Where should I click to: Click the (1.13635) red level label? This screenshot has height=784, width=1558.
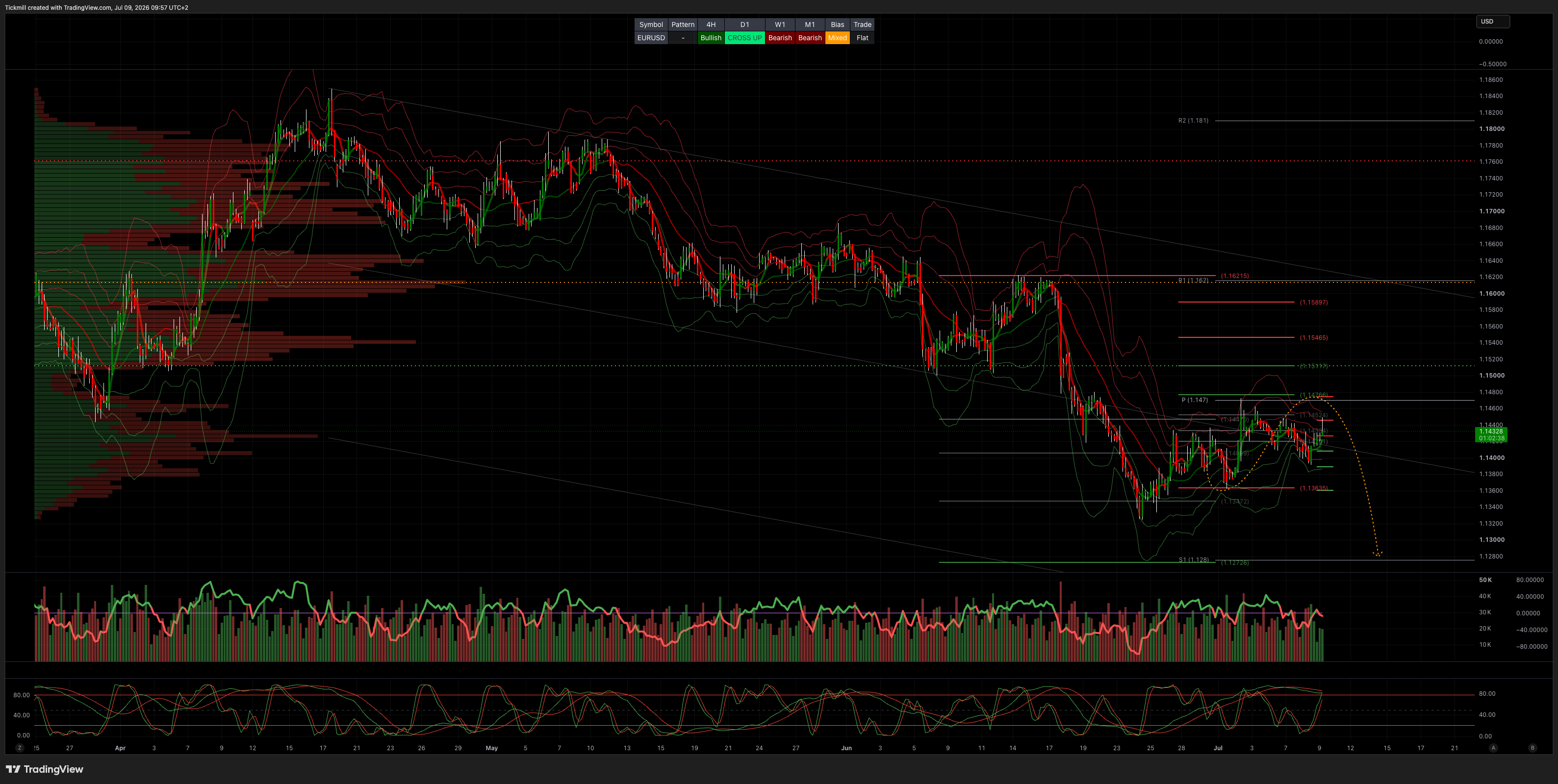click(x=1314, y=488)
